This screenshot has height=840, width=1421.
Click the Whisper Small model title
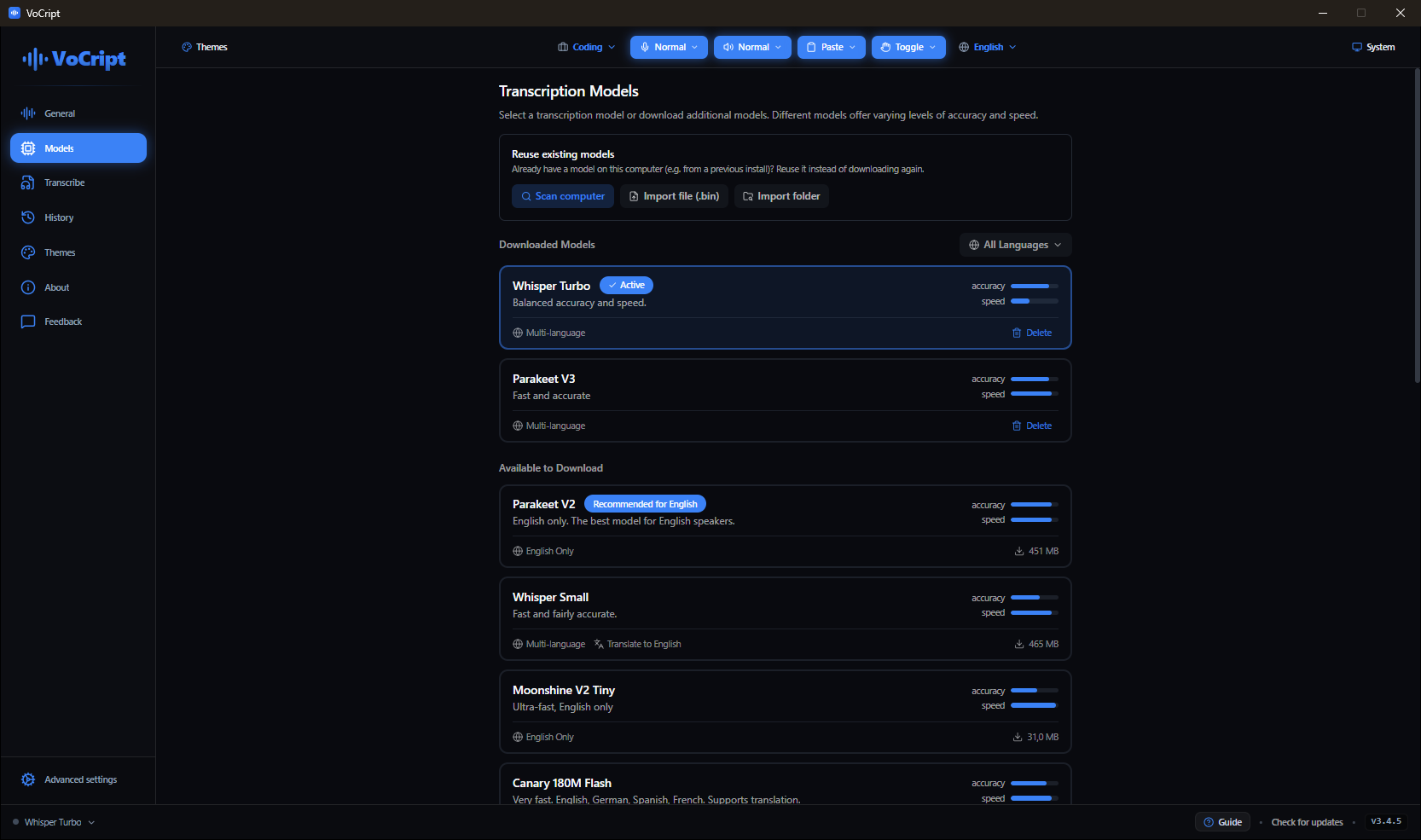[x=550, y=597]
